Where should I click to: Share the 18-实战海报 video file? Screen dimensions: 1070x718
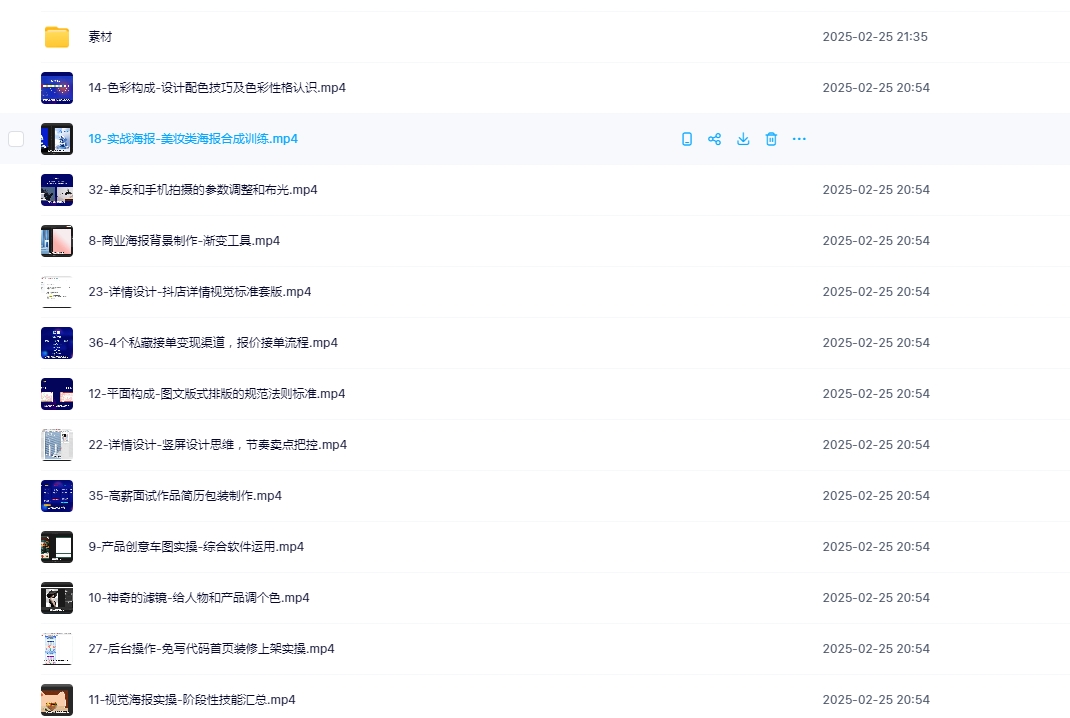715,139
